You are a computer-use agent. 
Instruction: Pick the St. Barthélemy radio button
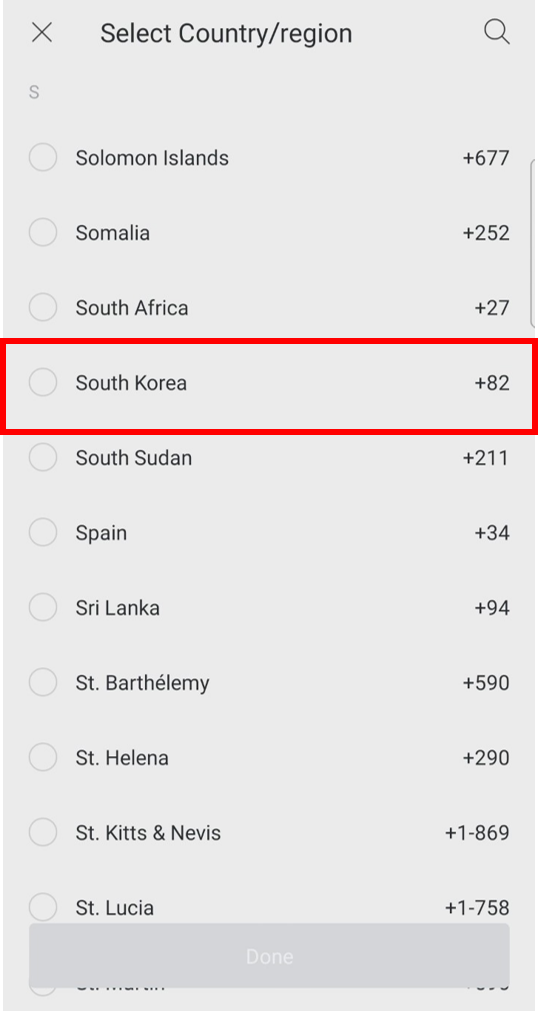[43, 682]
